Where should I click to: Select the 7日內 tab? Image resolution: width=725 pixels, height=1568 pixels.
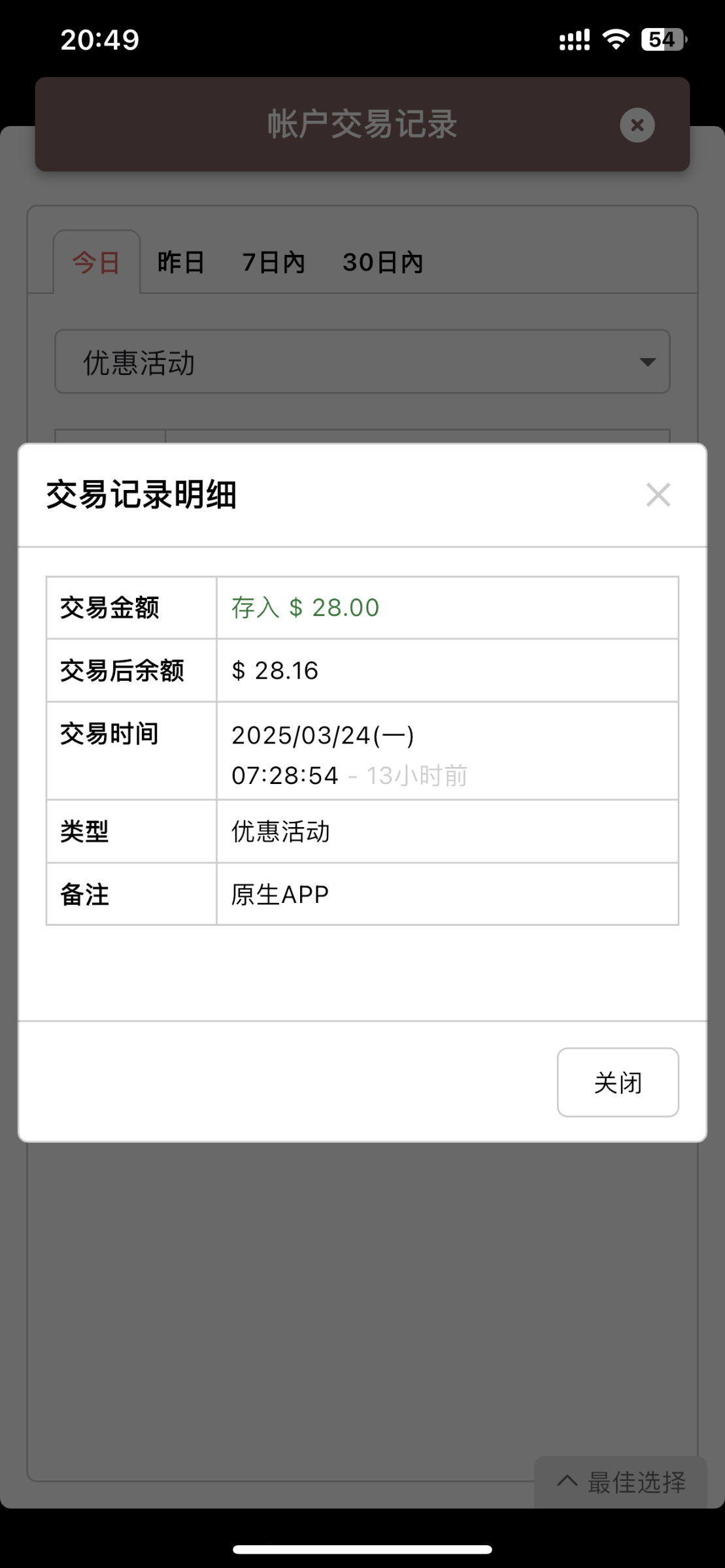click(274, 263)
